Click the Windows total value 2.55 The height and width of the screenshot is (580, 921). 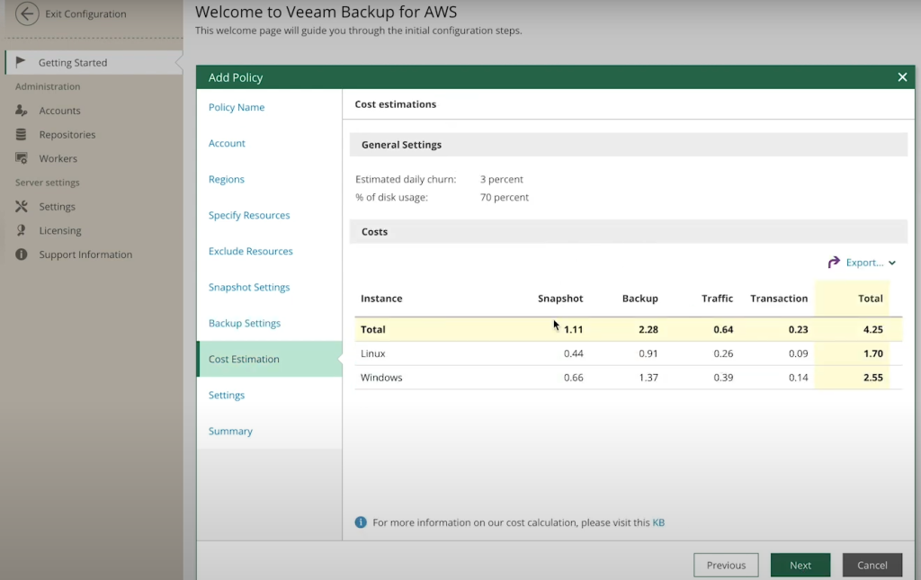(x=873, y=378)
